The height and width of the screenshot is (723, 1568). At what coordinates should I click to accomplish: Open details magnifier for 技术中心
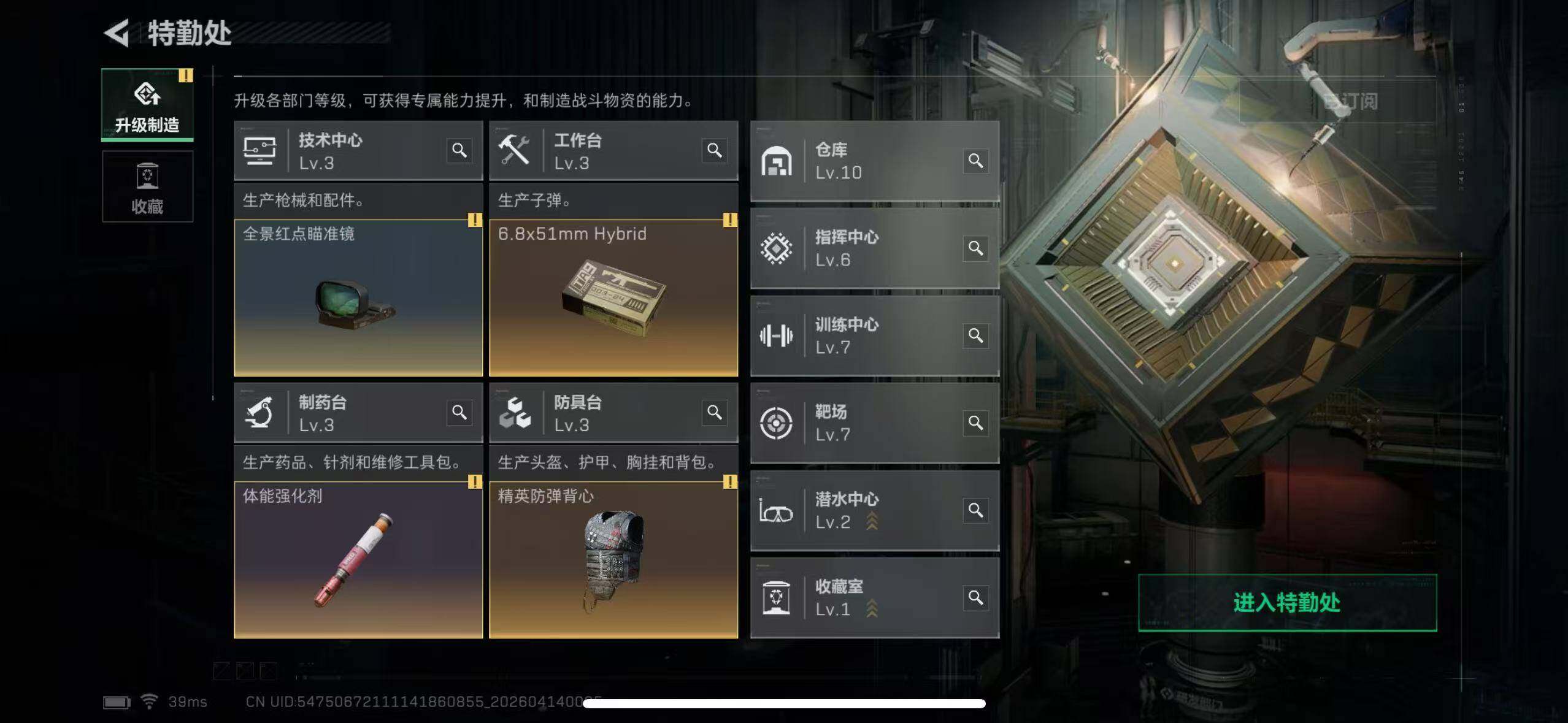click(x=459, y=150)
